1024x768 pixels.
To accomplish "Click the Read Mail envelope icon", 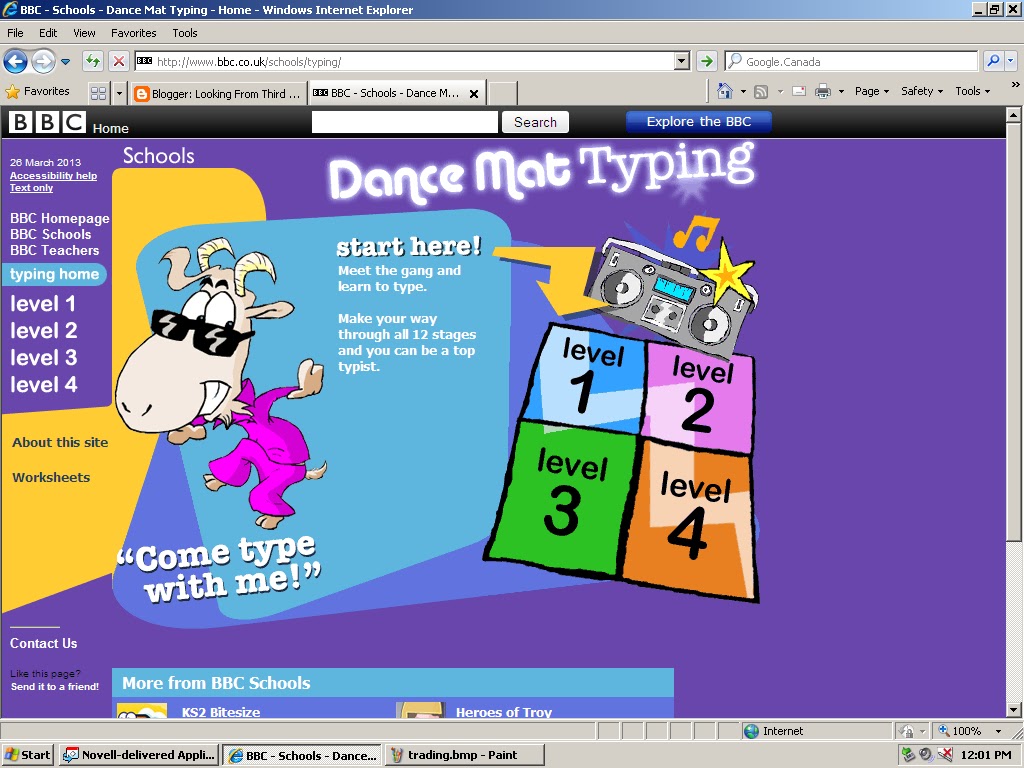I will click(x=799, y=91).
